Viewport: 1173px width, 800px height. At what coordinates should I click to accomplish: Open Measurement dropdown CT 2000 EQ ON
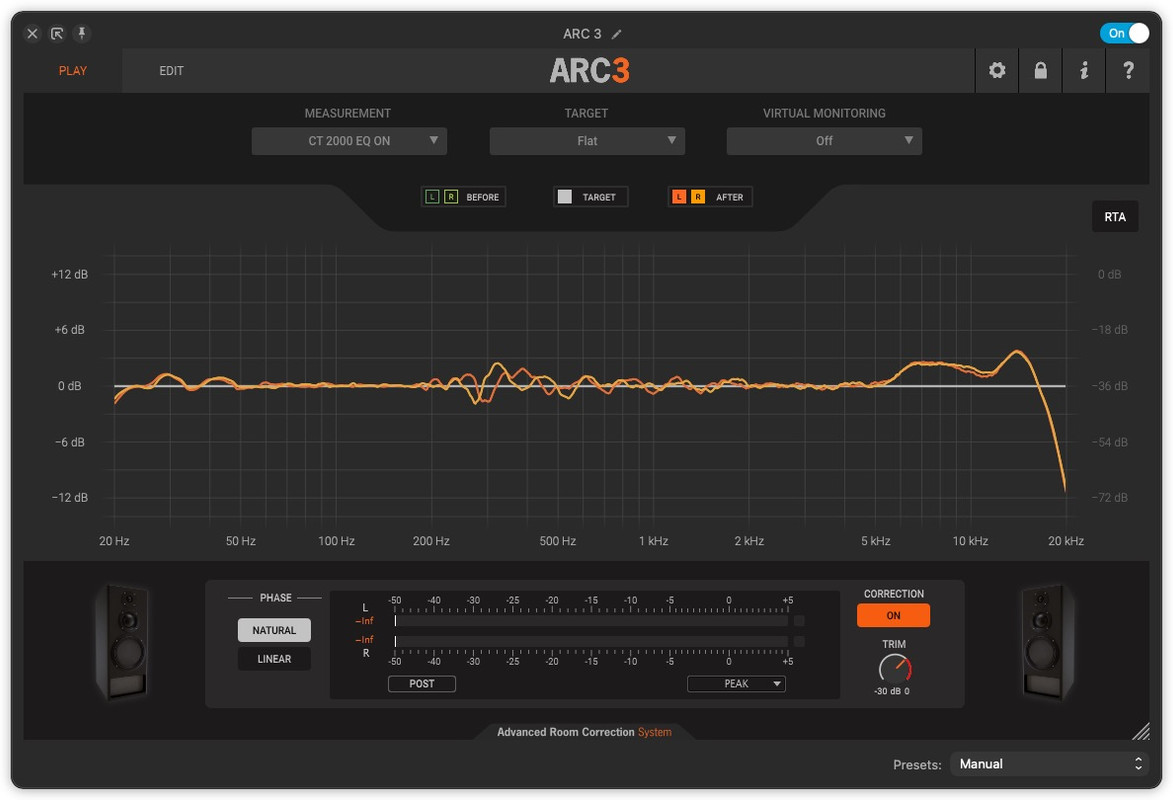(x=349, y=141)
